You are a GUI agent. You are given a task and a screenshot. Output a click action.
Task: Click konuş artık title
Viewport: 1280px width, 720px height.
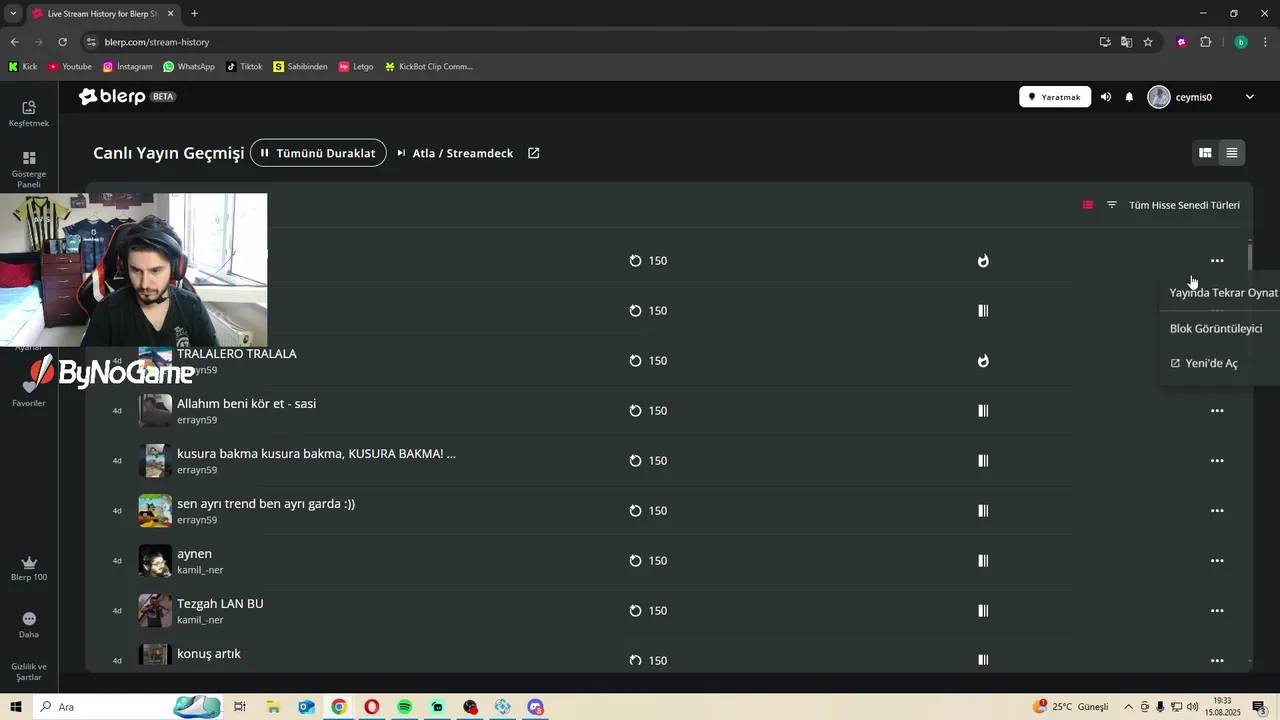(209, 654)
